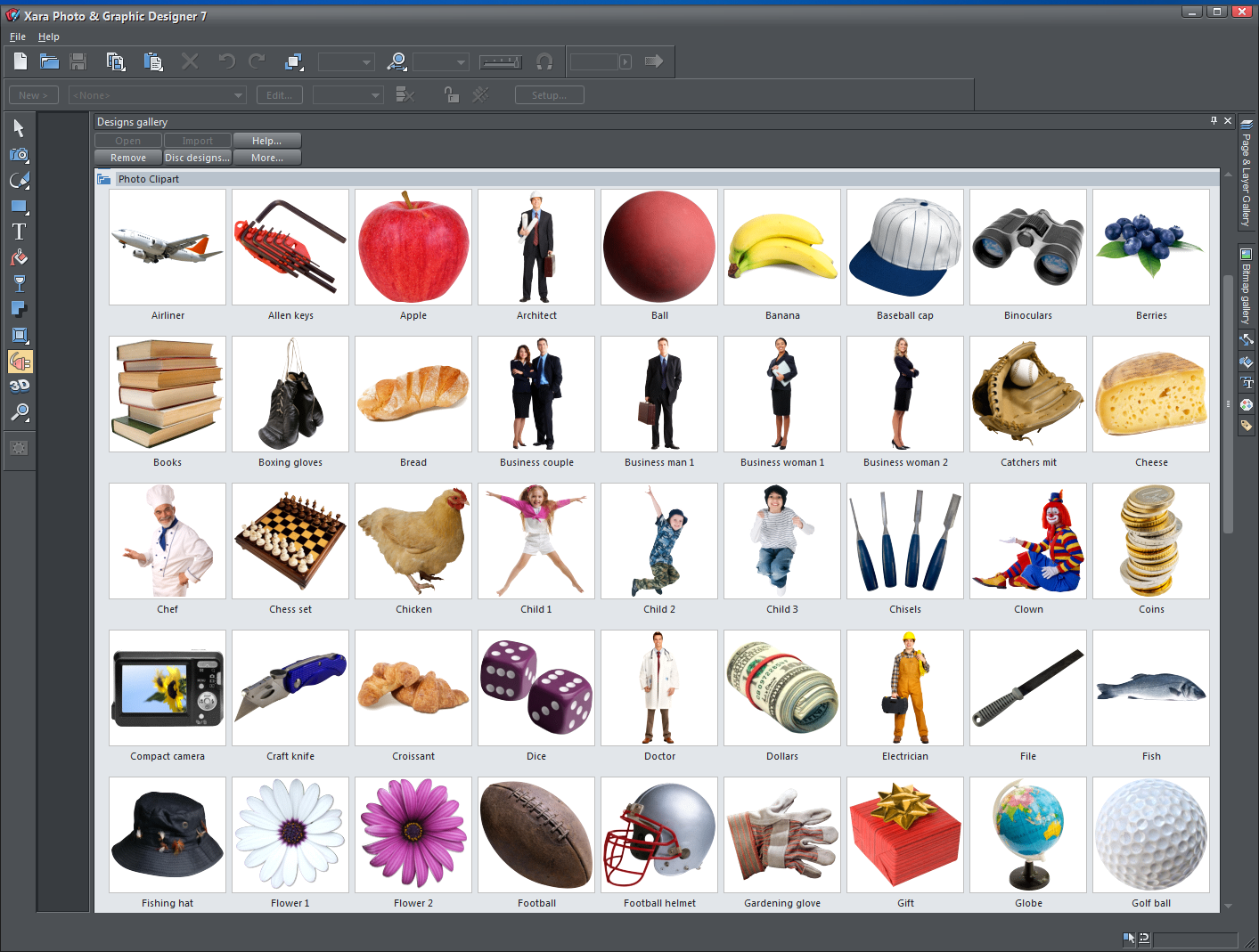Select the Photo tool camera icon
This screenshot has width=1259, height=952.
(x=19, y=155)
